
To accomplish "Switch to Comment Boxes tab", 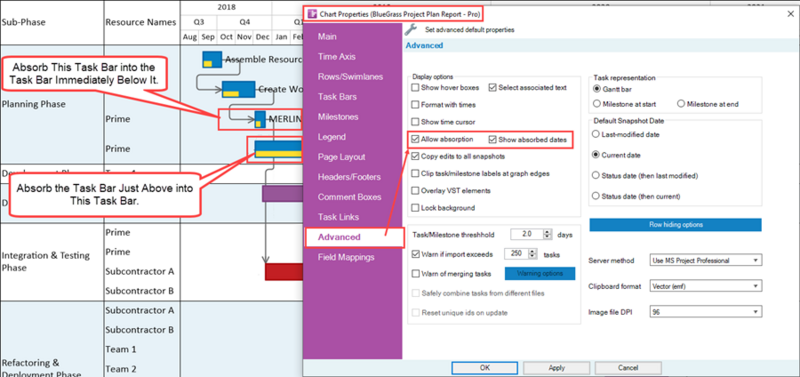I will [349, 197].
